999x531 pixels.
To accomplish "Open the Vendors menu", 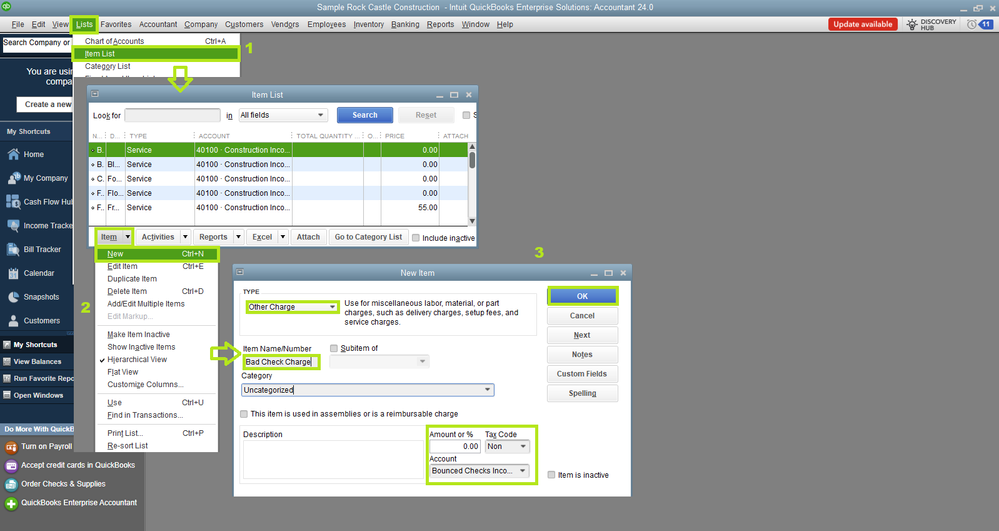I will (x=285, y=24).
